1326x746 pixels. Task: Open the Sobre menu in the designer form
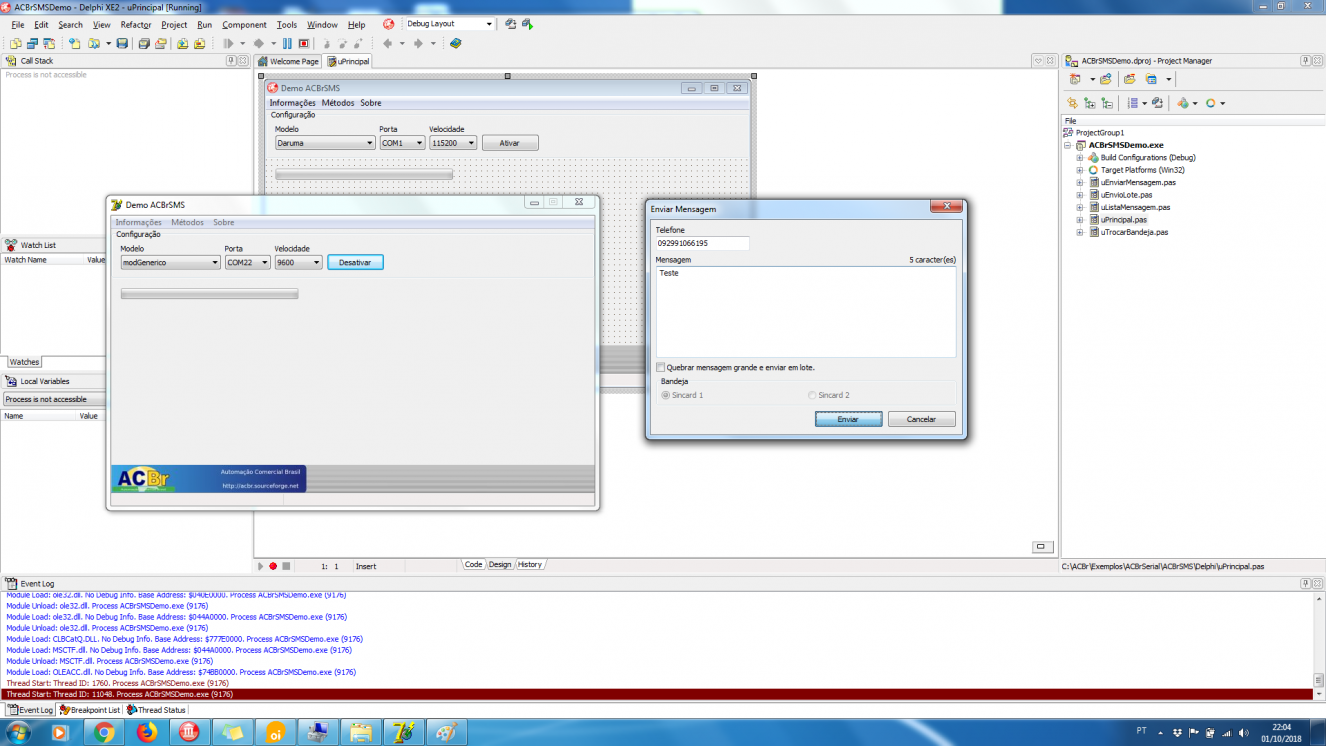coord(371,103)
